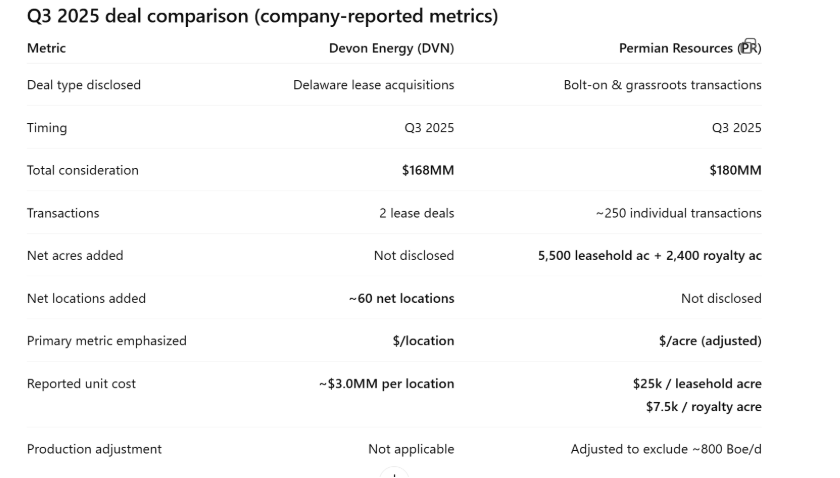Select the '~250 individual transactions' cell
Screen dimensions: 840x478
click(678, 213)
